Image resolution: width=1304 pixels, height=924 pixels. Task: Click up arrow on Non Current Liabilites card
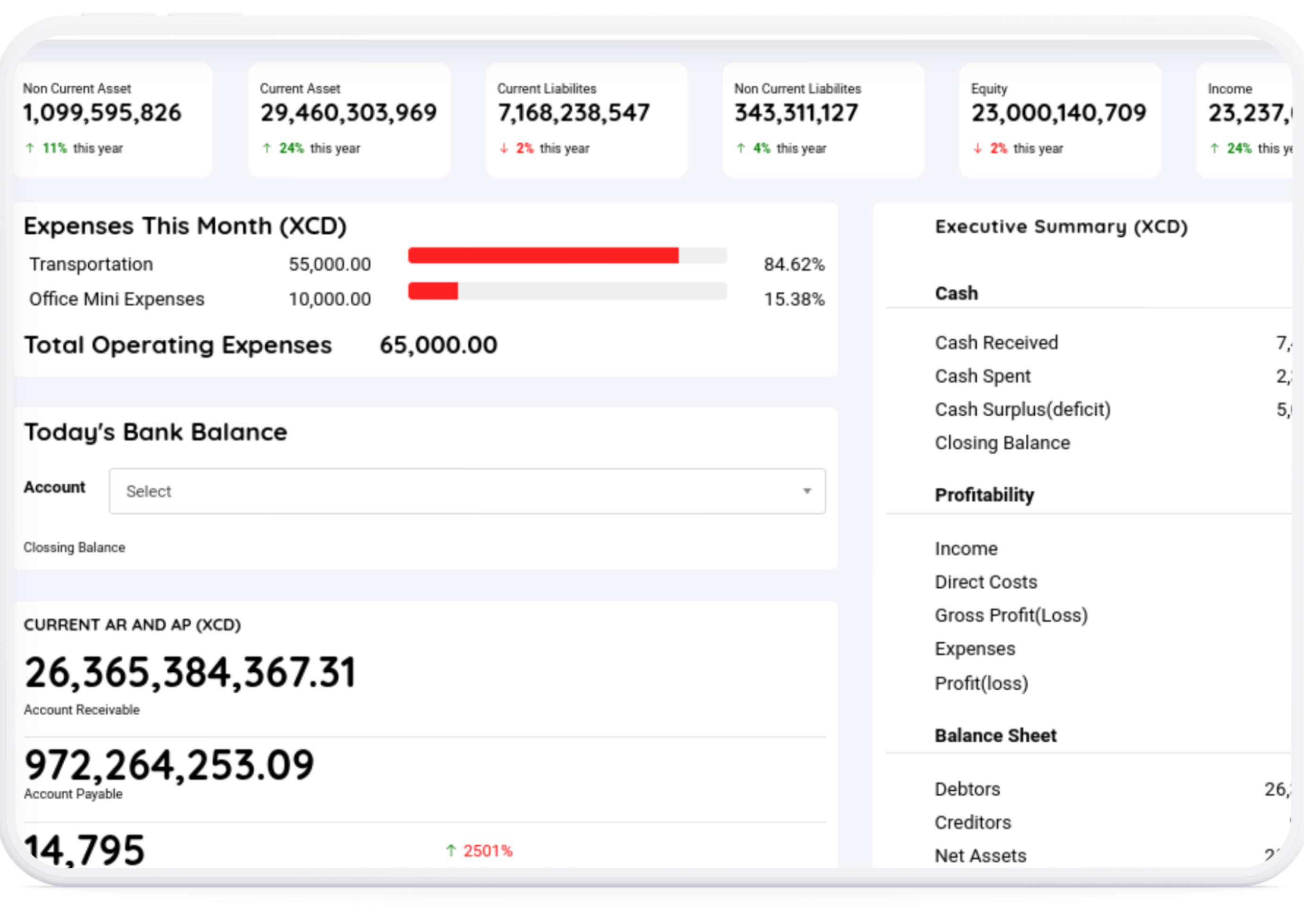[741, 148]
